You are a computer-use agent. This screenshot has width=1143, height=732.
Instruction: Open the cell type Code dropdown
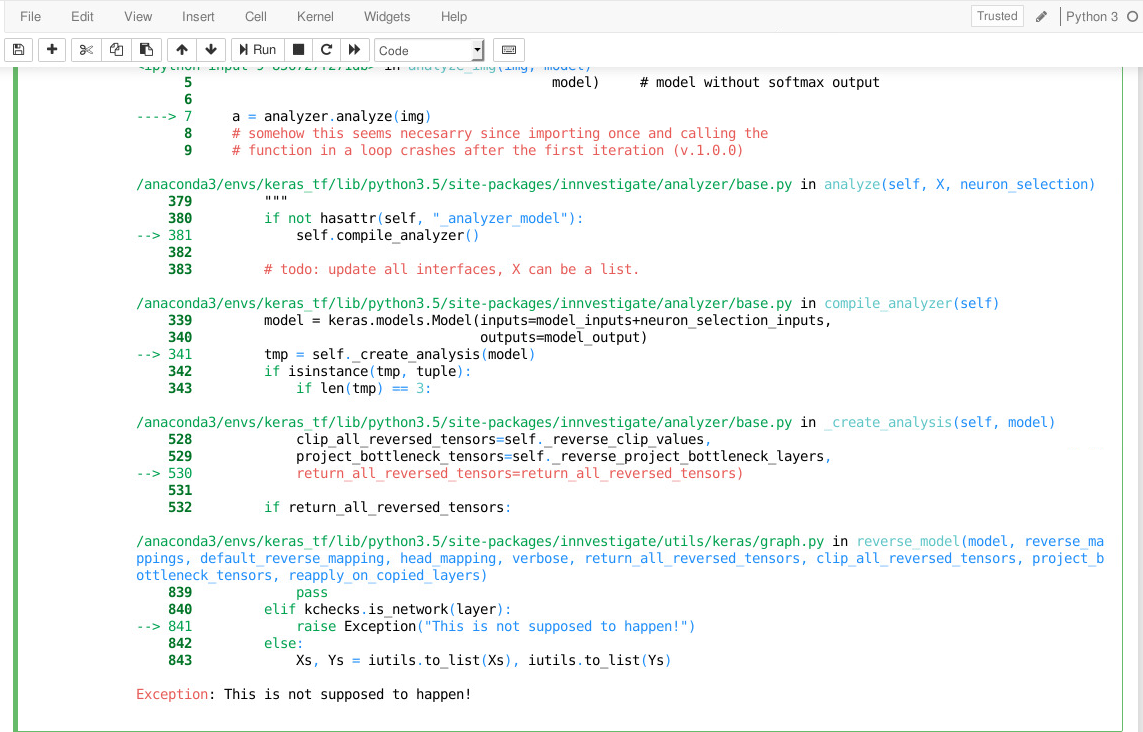429,50
